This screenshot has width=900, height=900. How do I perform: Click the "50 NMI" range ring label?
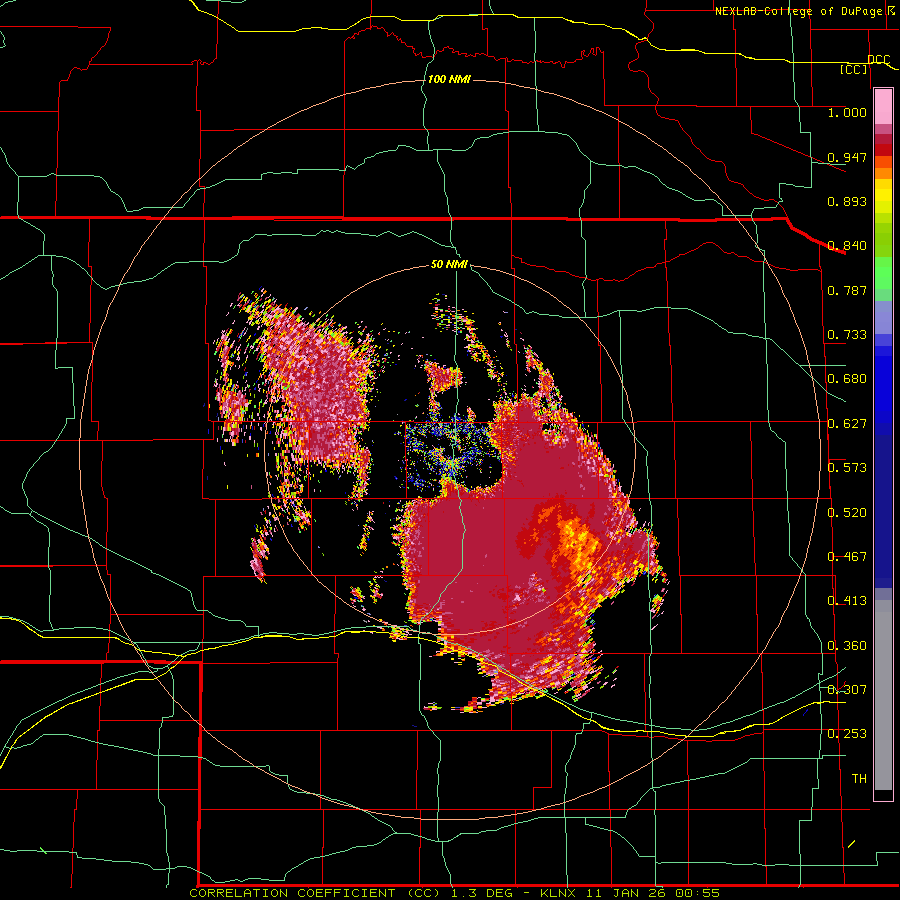click(449, 265)
